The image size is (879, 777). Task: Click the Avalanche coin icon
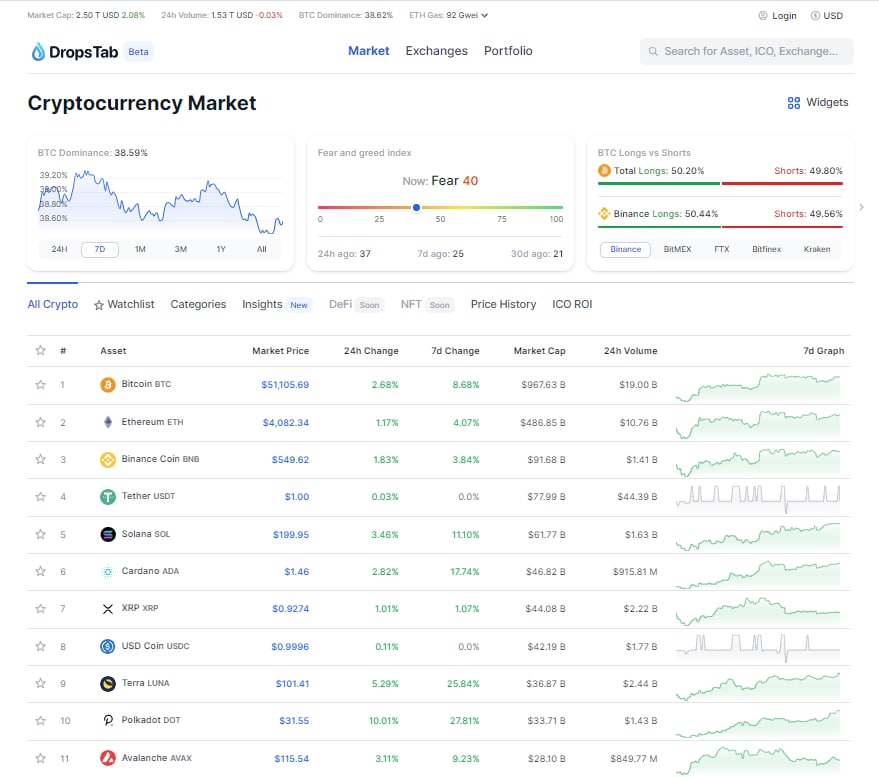(108, 758)
